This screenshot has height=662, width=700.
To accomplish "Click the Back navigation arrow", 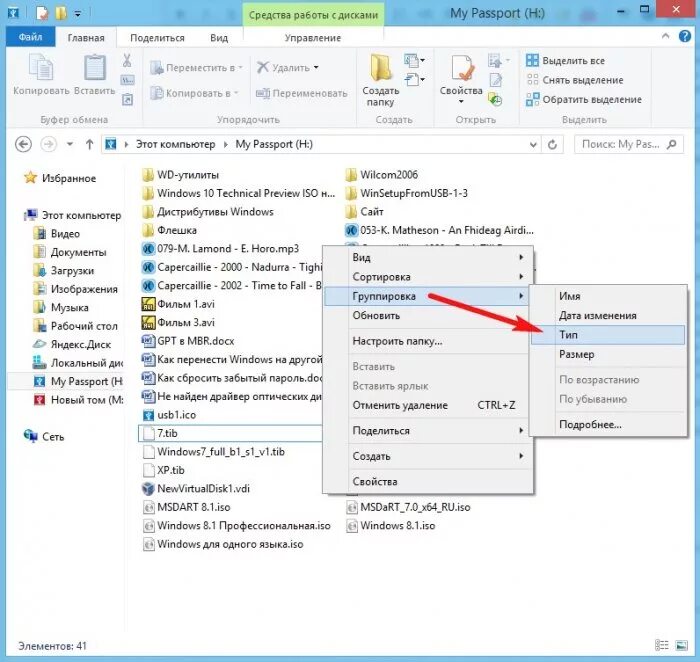I will point(23,144).
